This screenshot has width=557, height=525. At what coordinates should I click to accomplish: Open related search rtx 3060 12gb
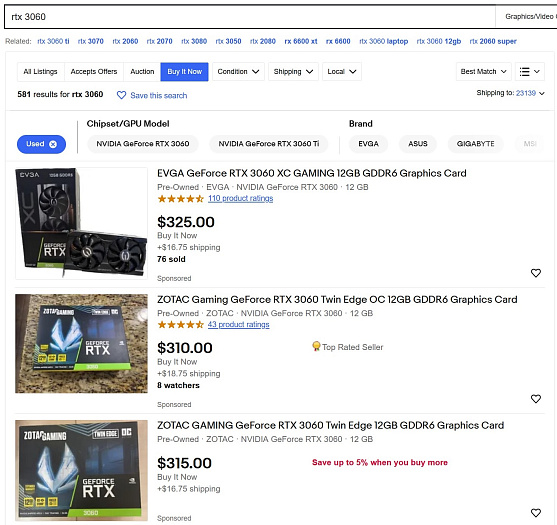pos(439,41)
